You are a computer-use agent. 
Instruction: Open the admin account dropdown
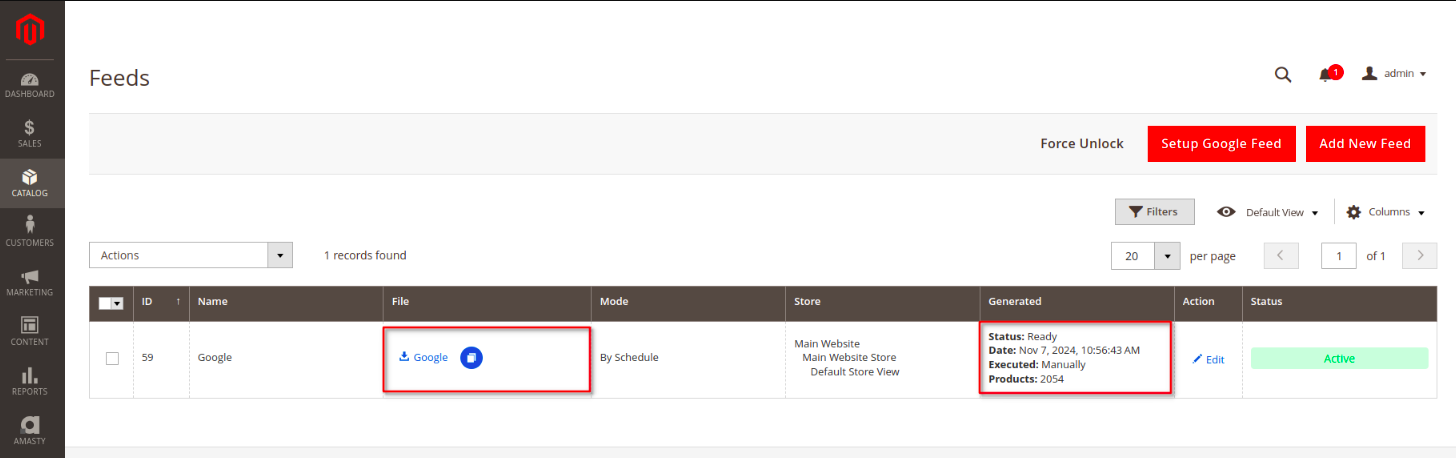pos(1394,74)
